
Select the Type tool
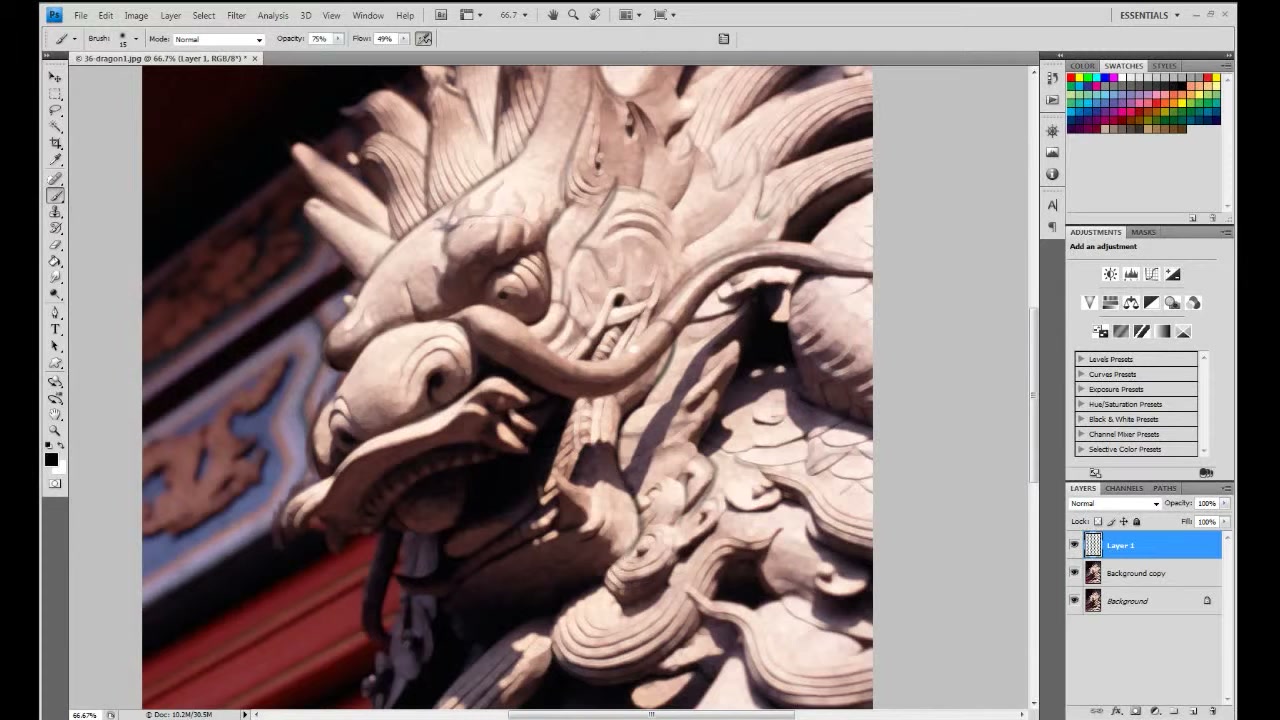point(55,329)
